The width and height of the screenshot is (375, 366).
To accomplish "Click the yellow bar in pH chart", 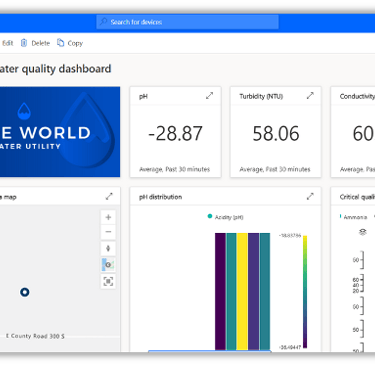I will click(242, 291).
